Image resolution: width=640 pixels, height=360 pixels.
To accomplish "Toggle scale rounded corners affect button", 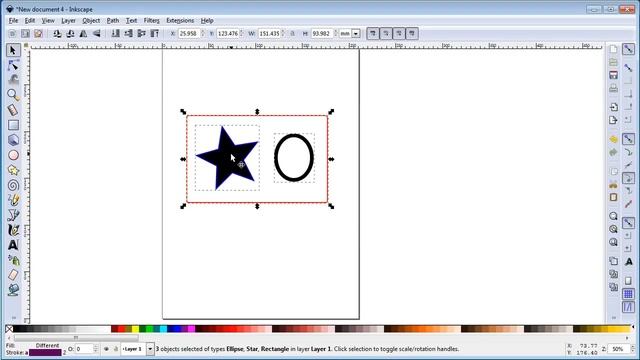I will point(386,33).
